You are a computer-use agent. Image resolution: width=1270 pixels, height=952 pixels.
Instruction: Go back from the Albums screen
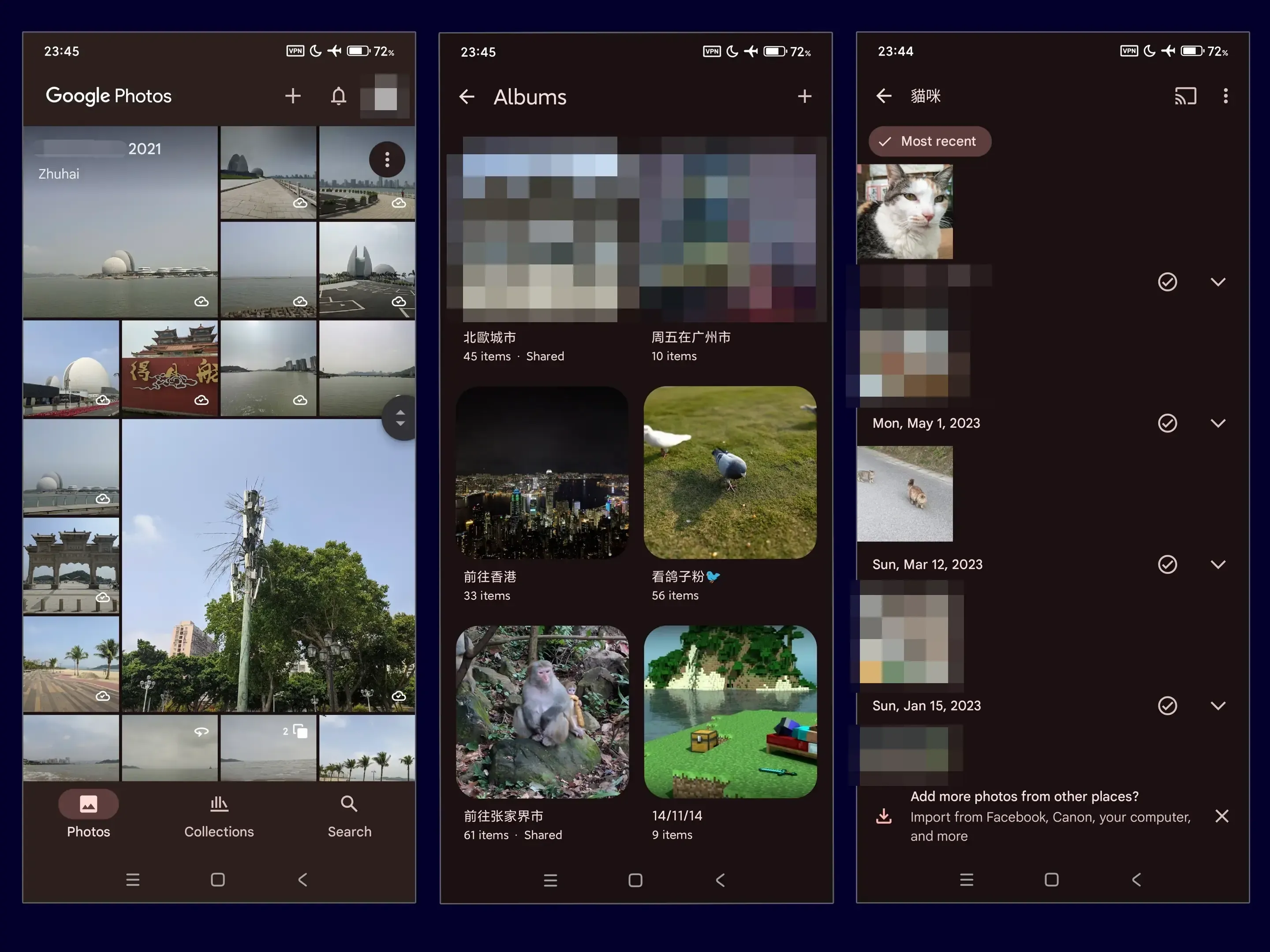467,97
